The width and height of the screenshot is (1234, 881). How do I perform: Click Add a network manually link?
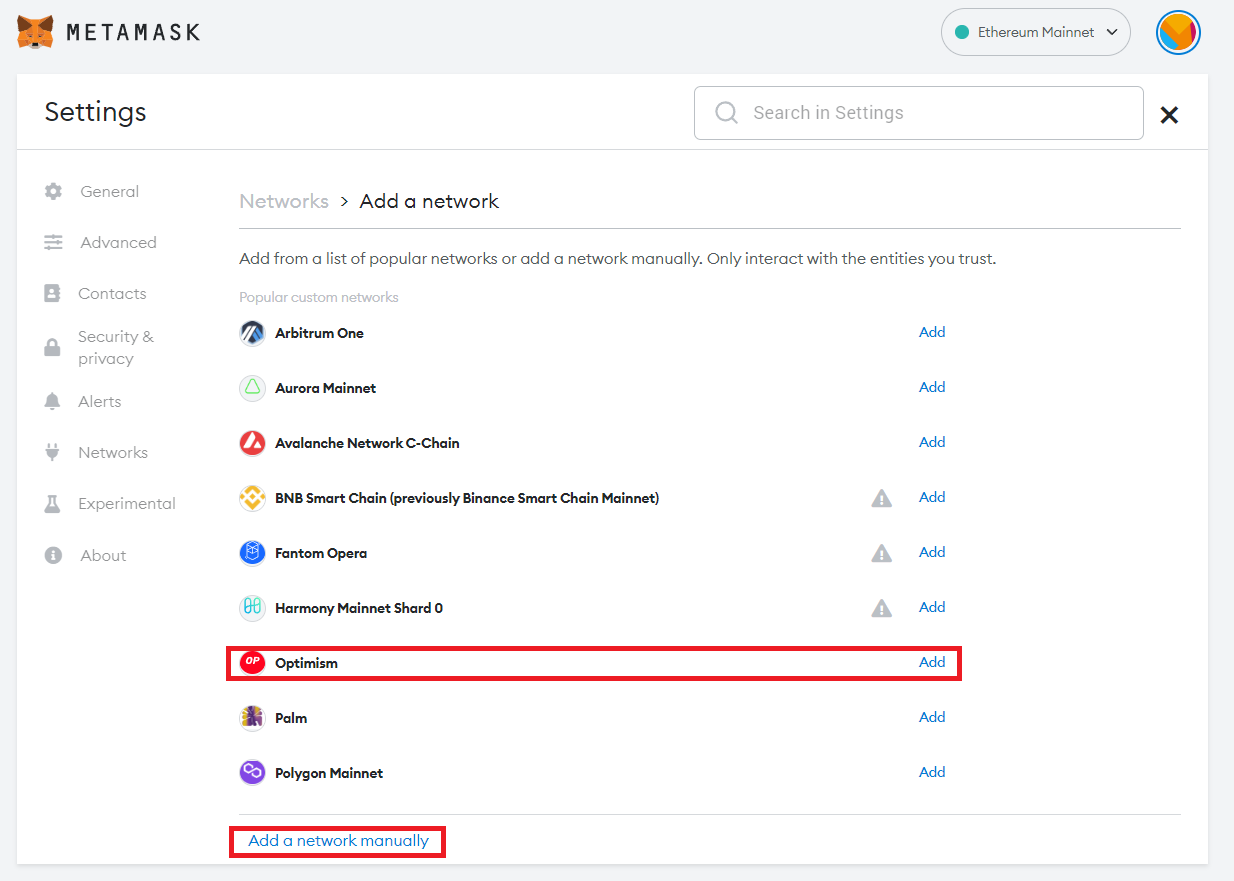click(338, 841)
